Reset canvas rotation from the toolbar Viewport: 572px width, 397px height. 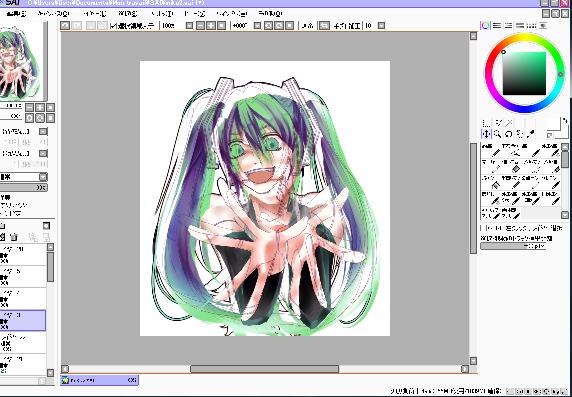click(x=290, y=26)
